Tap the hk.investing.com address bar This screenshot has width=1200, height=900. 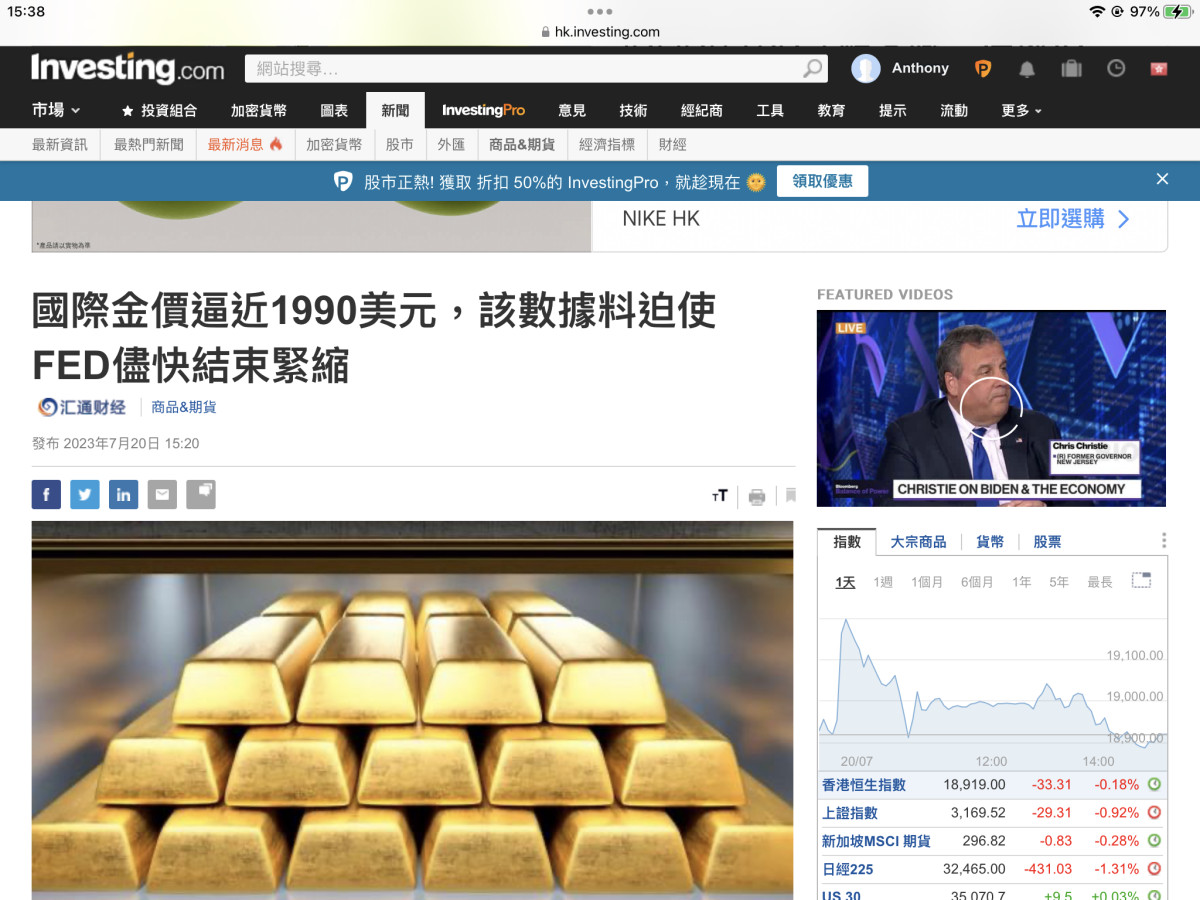[x=600, y=32]
